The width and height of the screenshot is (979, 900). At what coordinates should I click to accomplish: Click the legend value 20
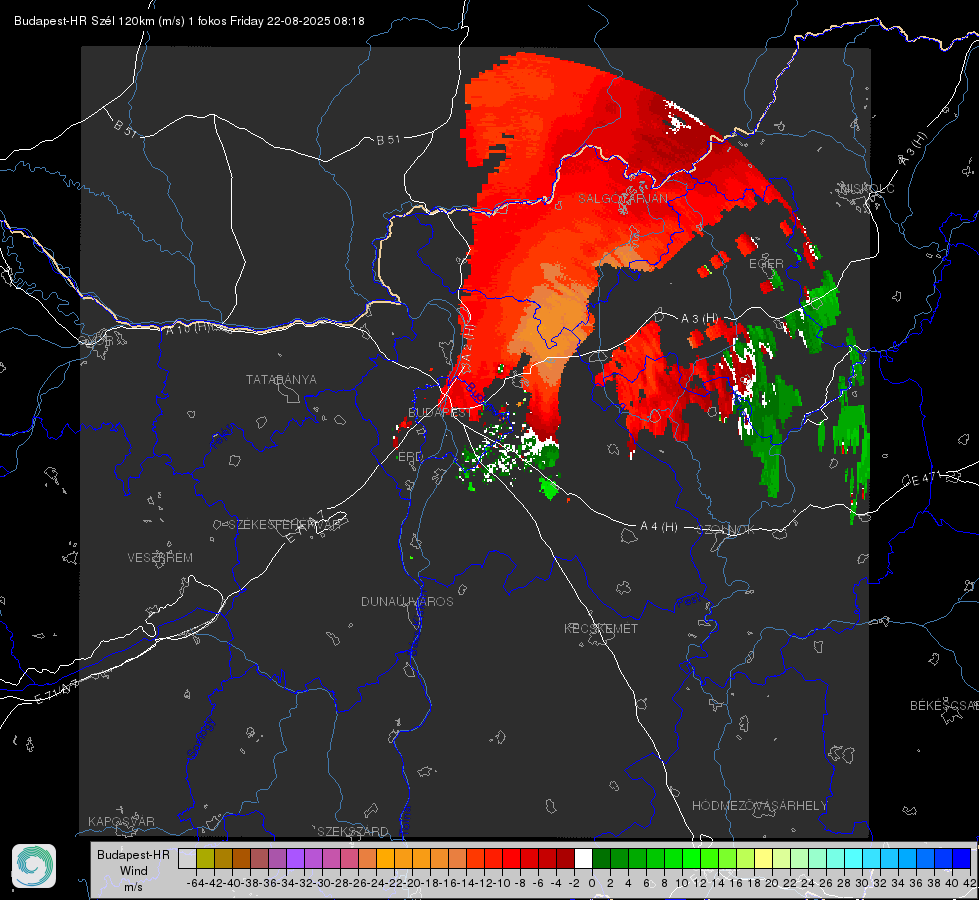pyautogui.click(x=772, y=883)
